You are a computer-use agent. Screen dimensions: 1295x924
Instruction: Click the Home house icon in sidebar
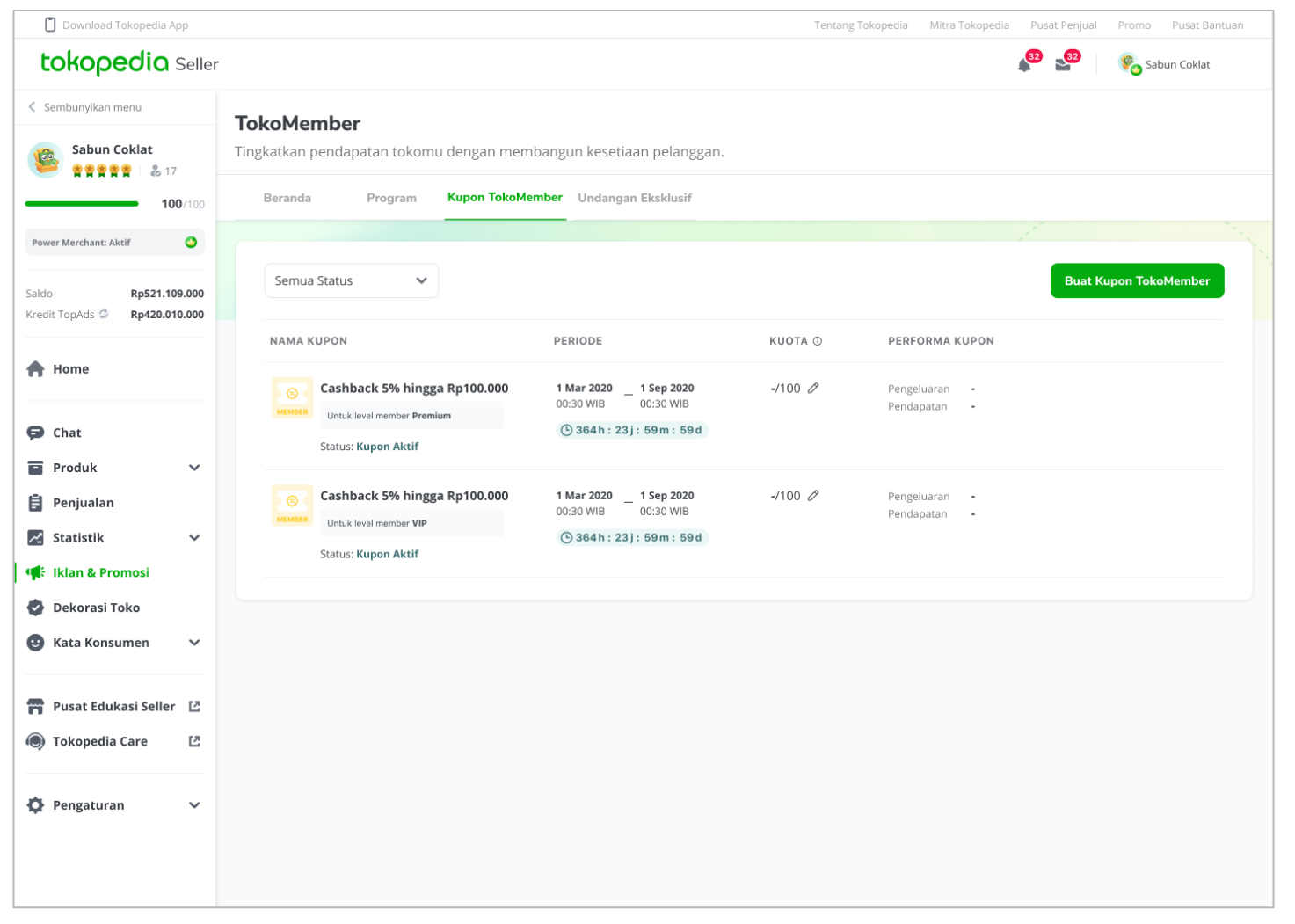pos(35,369)
